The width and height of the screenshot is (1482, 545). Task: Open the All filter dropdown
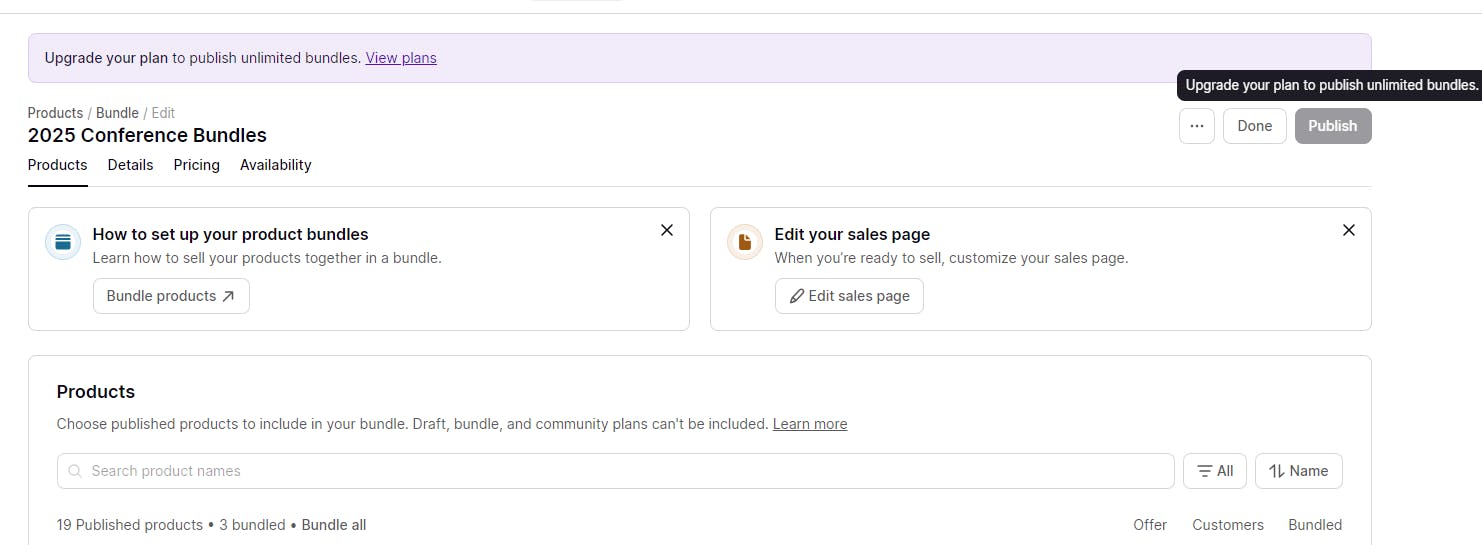(x=1215, y=471)
